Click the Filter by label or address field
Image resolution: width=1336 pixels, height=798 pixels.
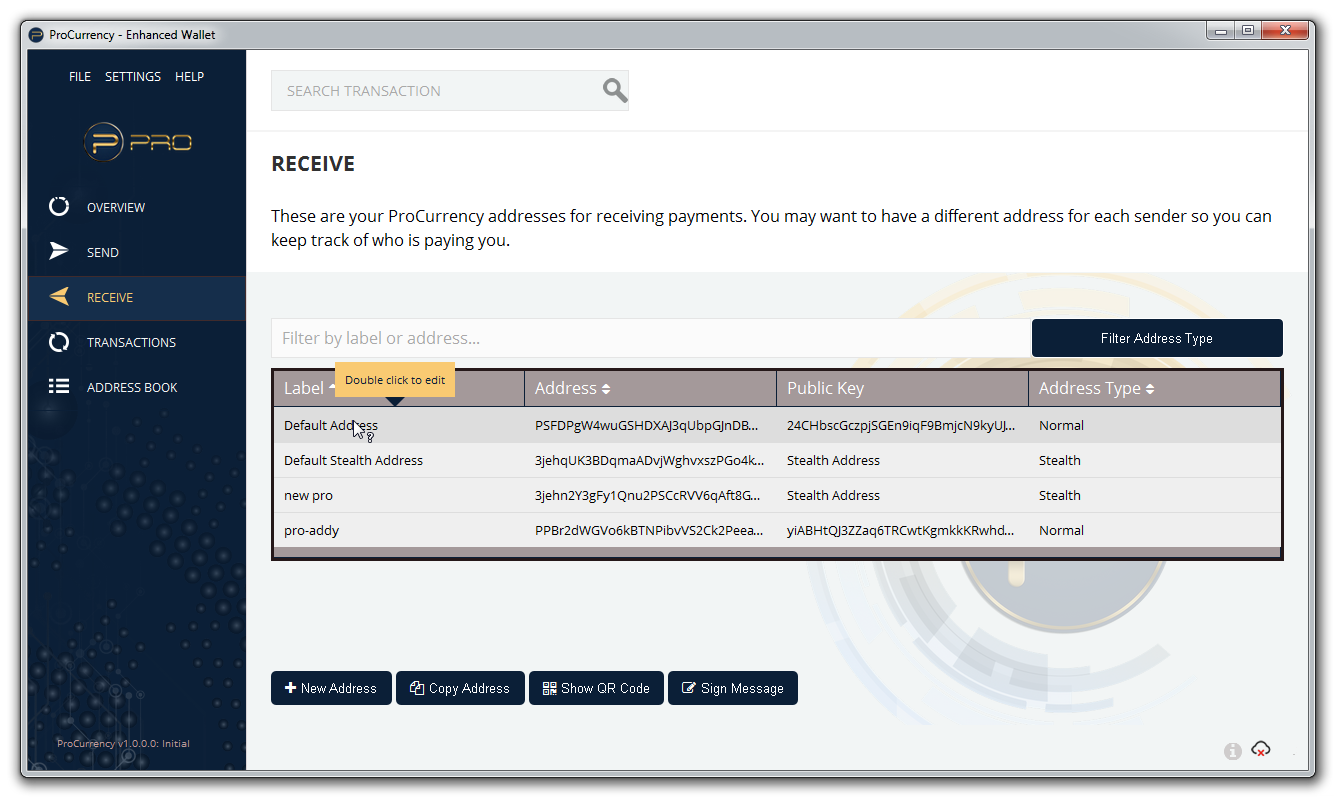tap(651, 338)
